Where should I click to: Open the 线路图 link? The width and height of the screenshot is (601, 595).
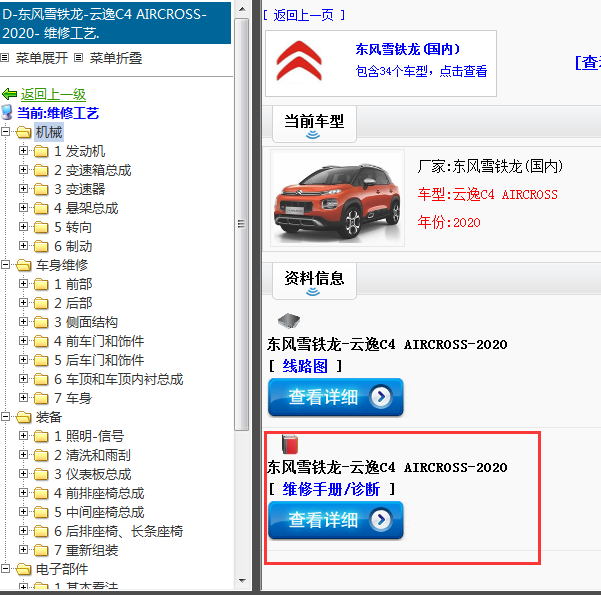coord(305,366)
